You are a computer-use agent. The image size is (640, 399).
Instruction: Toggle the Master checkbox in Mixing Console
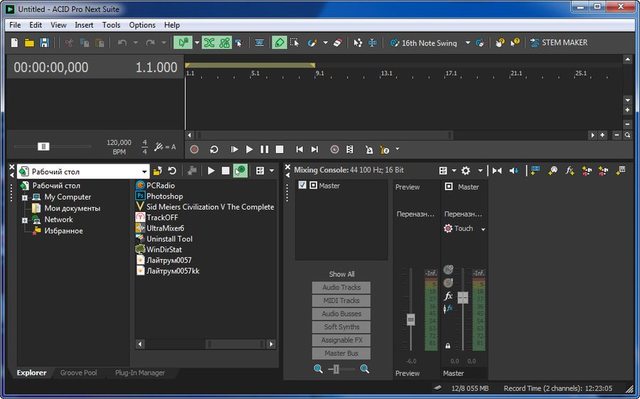click(302, 185)
